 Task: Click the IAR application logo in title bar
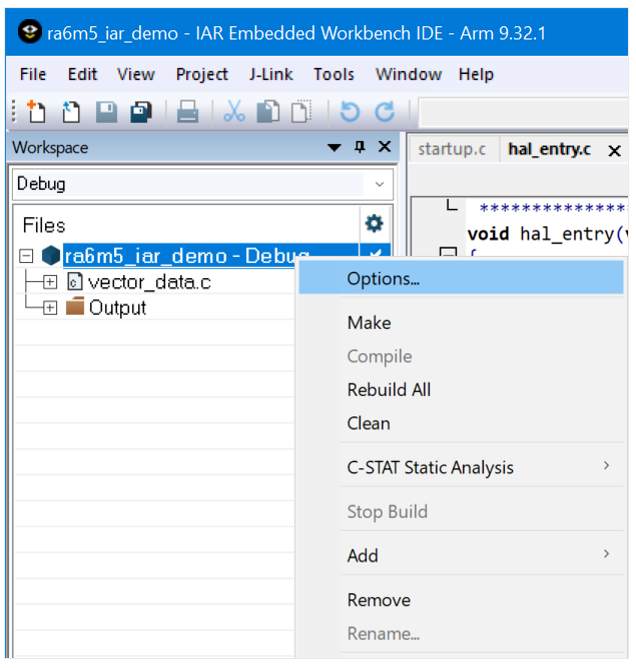[x=30, y=32]
